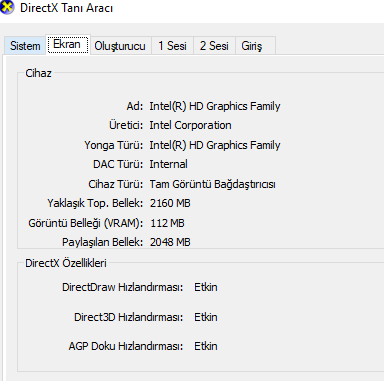Click the DirectX title bar icon
The height and width of the screenshot is (381, 384).
7,7
